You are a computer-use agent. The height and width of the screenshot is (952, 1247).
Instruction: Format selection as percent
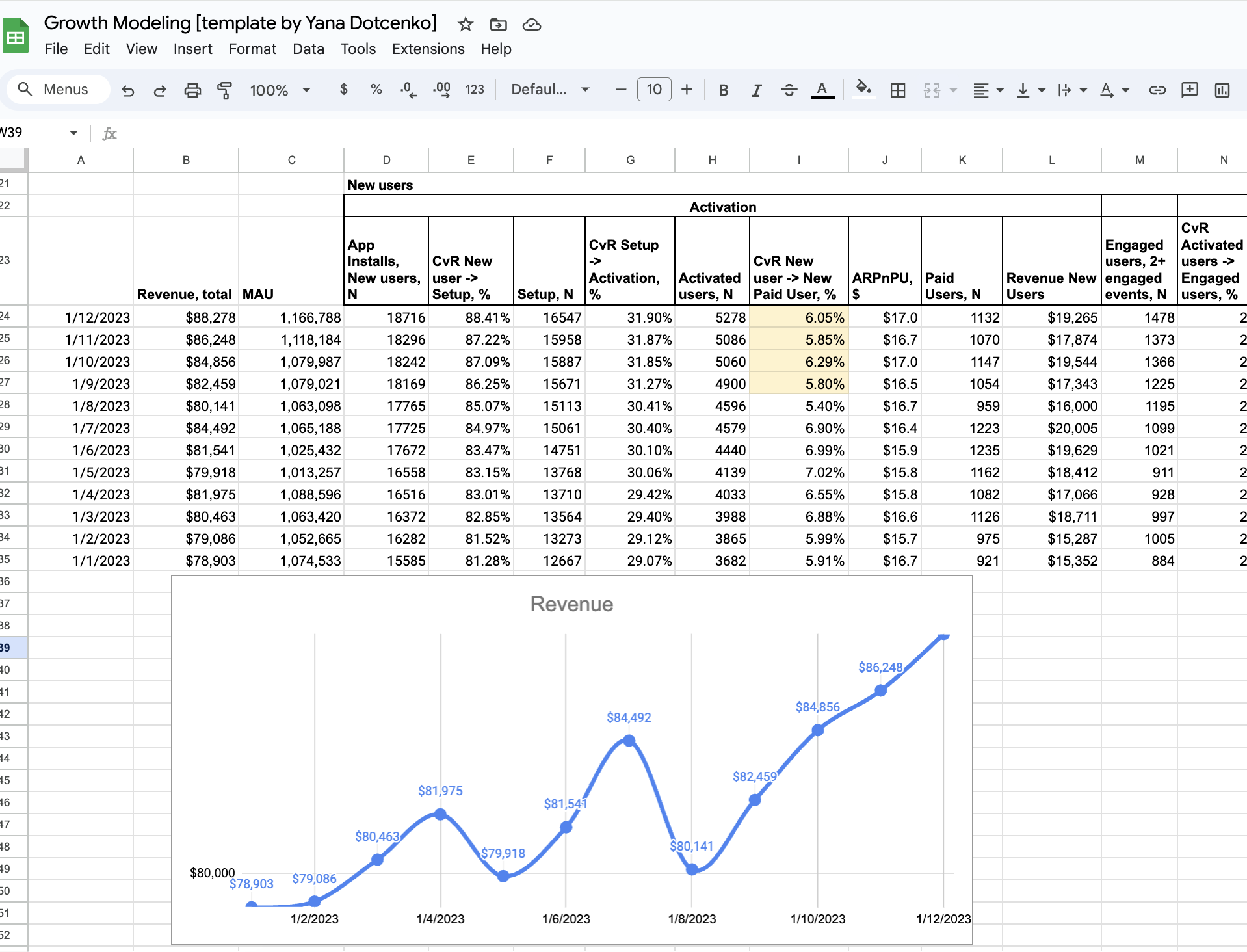tap(376, 89)
